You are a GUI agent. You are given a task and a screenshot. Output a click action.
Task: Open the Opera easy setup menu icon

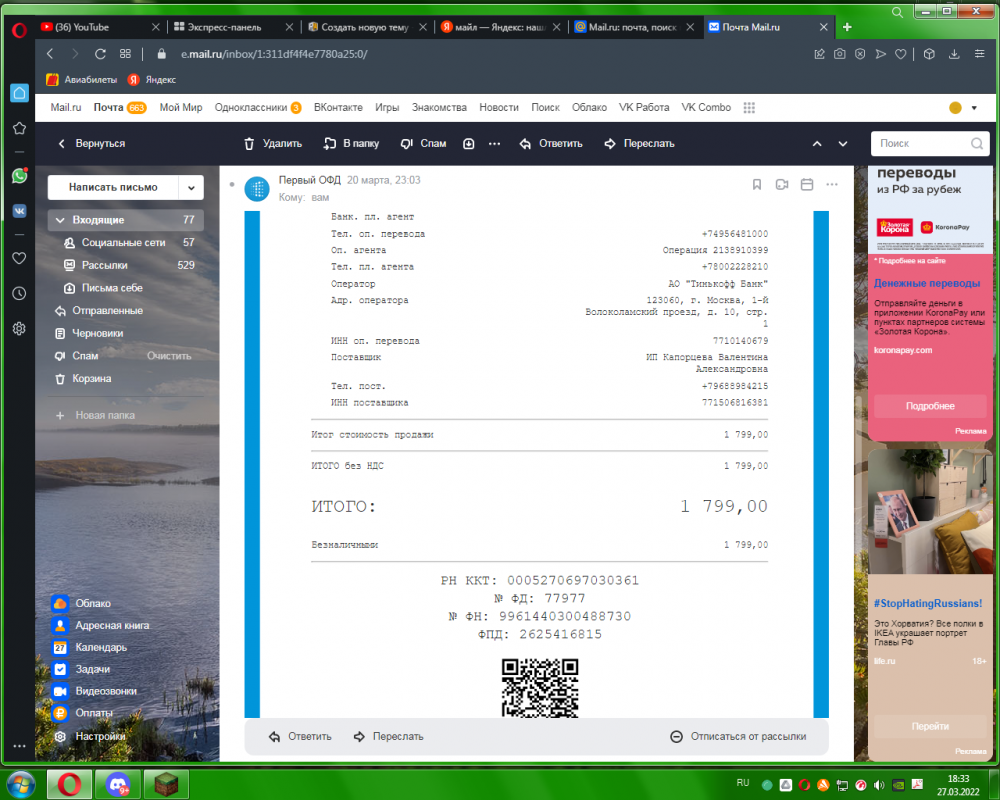pyautogui.click(x=980, y=54)
